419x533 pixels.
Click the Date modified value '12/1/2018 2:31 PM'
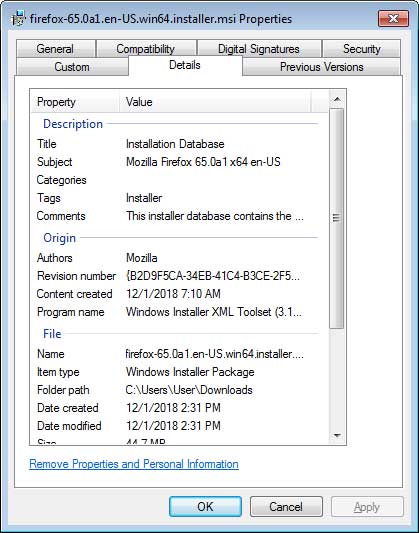pos(173,426)
